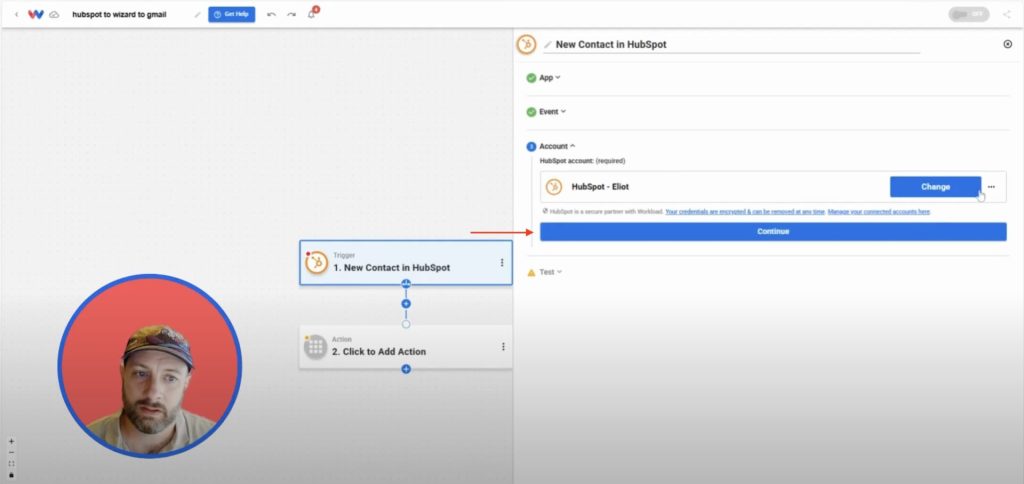This screenshot has height=484, width=1024.
Task: Redo the last workflow change
Action: coord(291,14)
